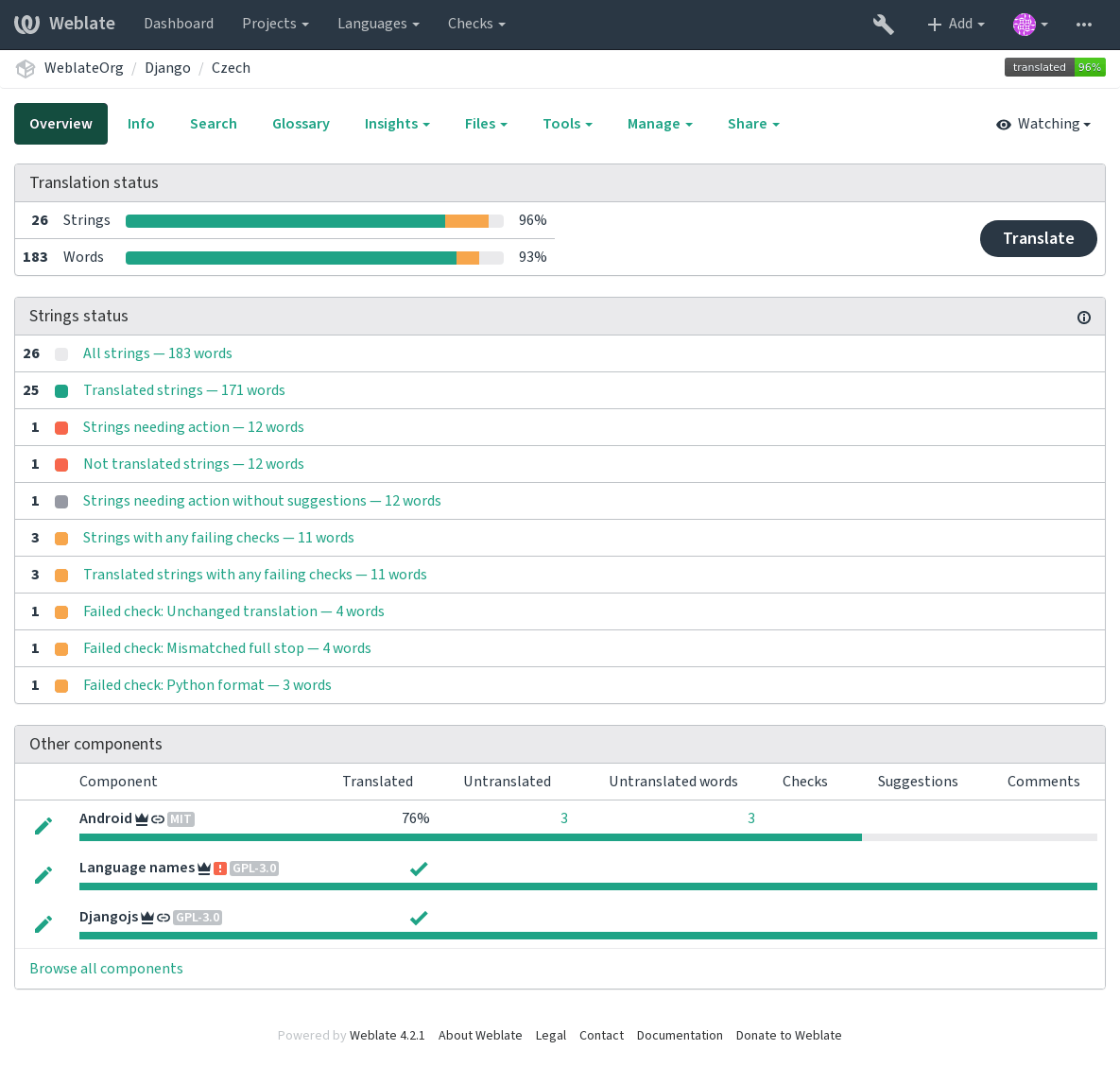
Task: Open the Android component link
Action: [105, 818]
